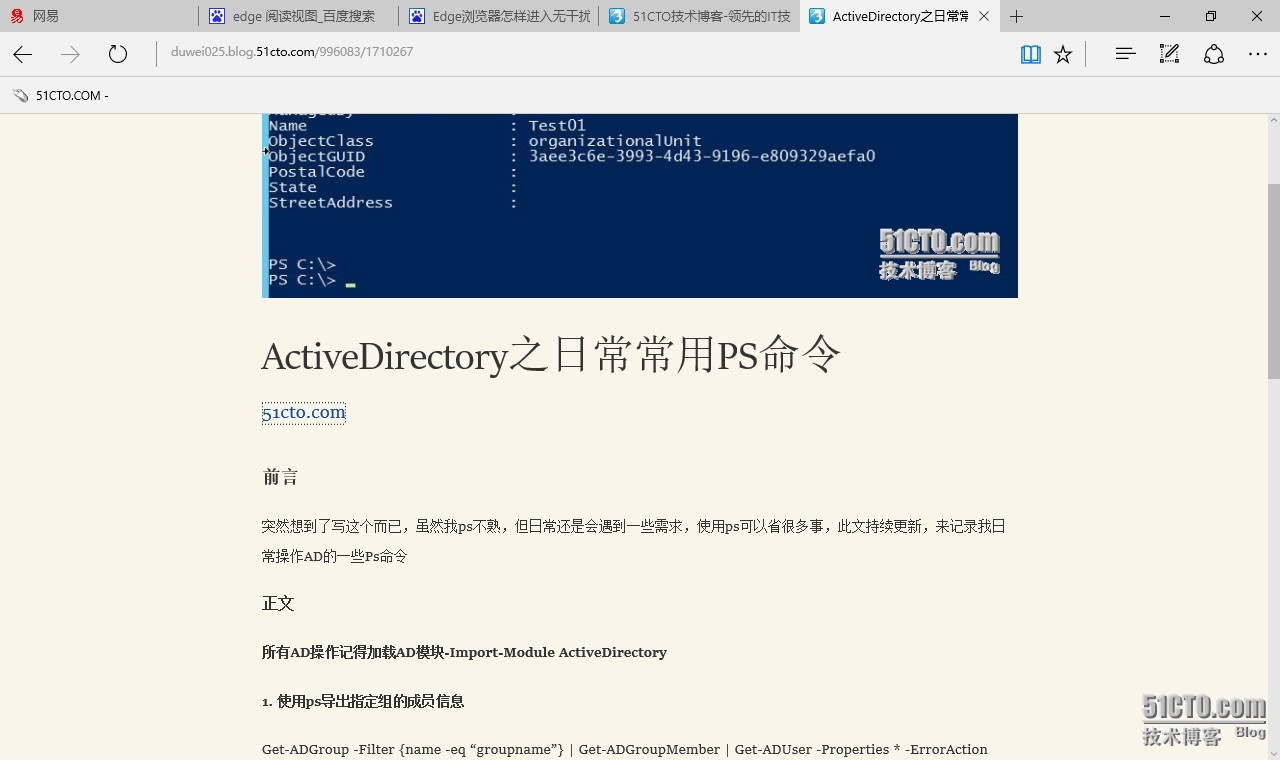
Task: Click heading 1. 使用ps导出指定组的成员信息
Action: (363, 701)
